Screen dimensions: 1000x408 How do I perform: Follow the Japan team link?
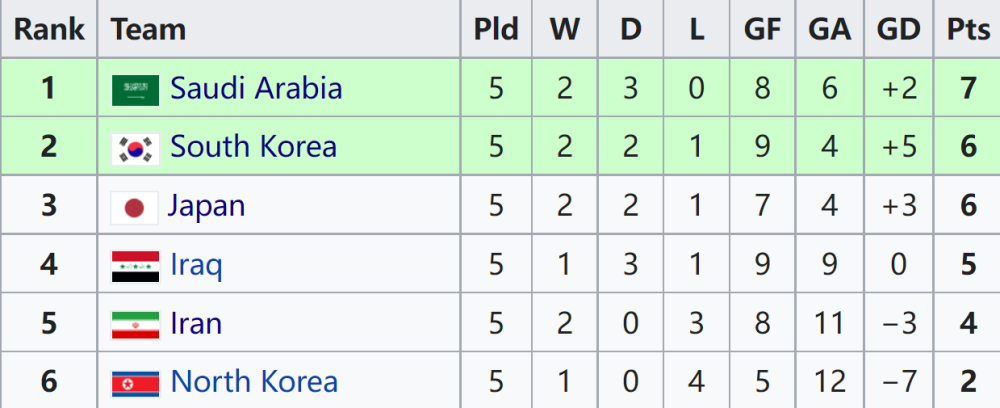[x=206, y=207]
